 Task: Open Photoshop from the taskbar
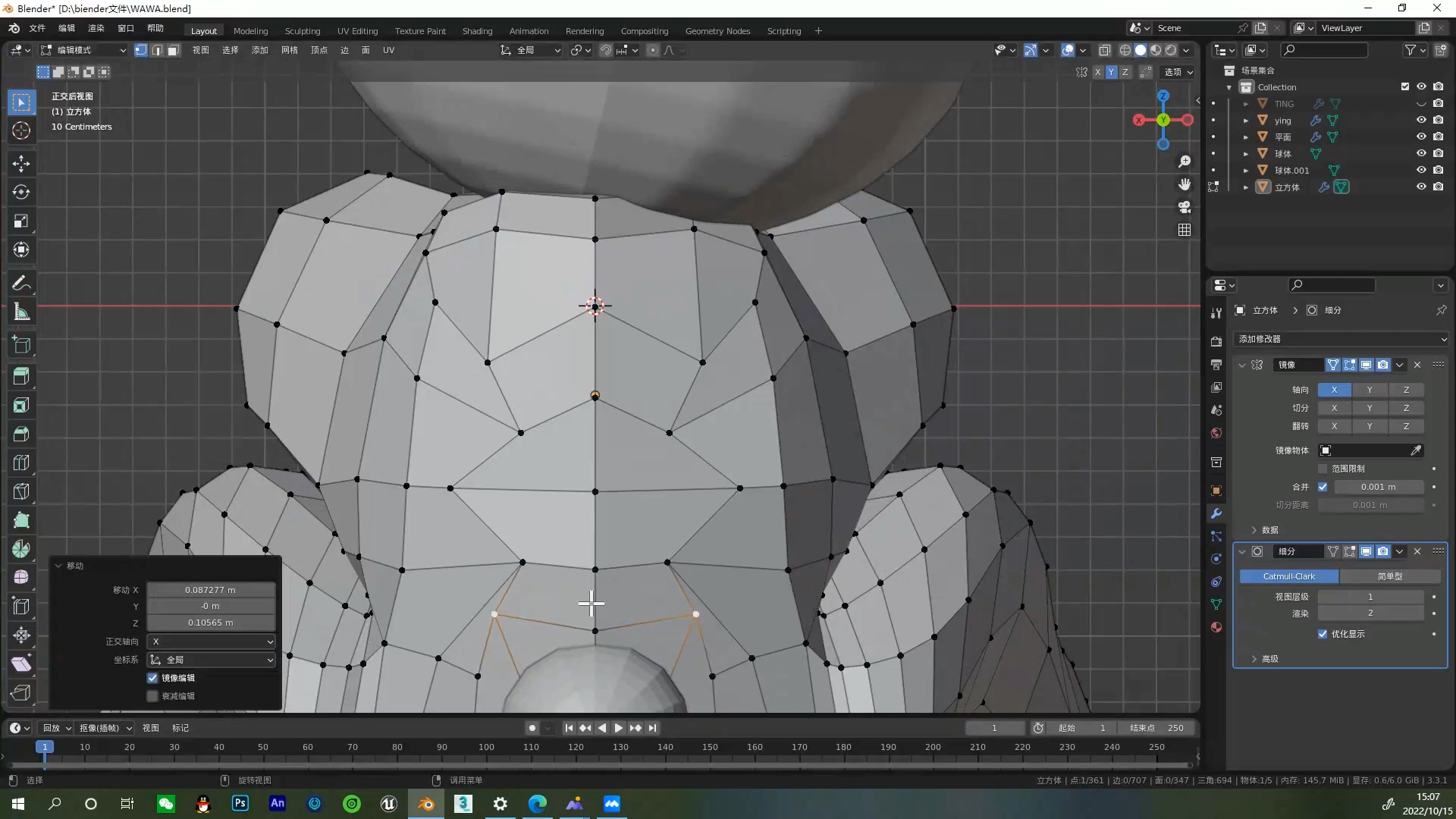(240, 804)
